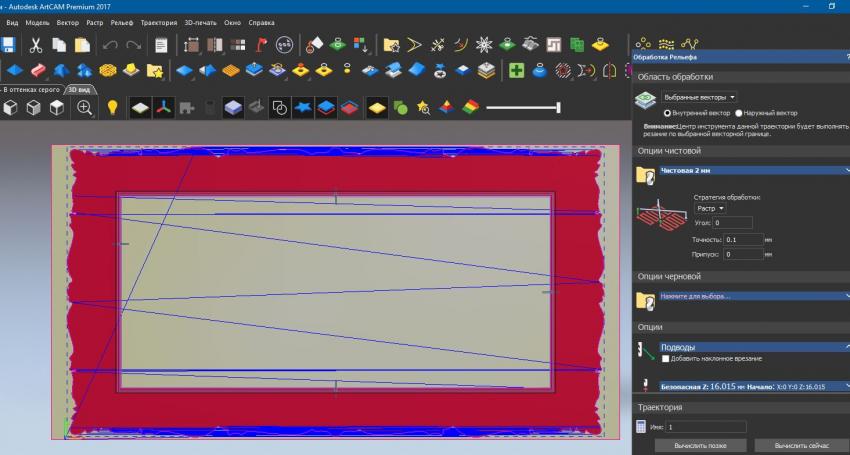The width and height of the screenshot is (850, 455).
Task: Switch to the 3D вид tab
Action: click(x=79, y=89)
